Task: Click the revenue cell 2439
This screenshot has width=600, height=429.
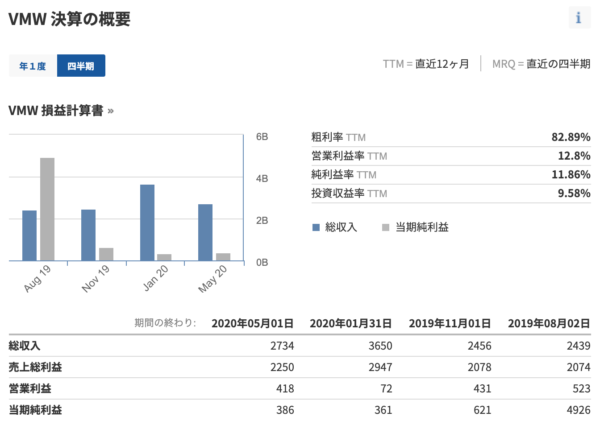Action: point(578,346)
